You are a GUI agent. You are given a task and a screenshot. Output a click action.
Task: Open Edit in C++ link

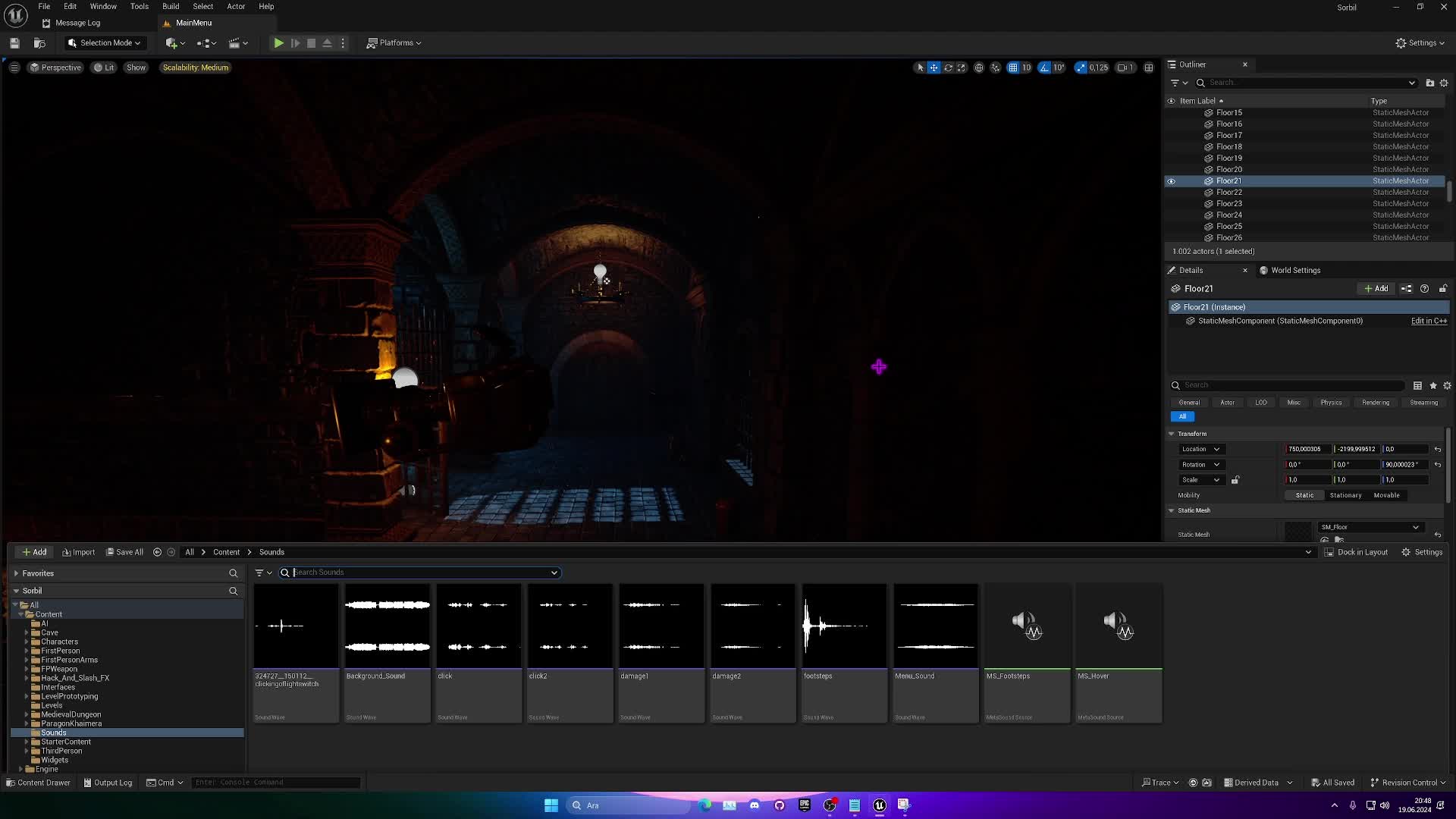click(1429, 321)
